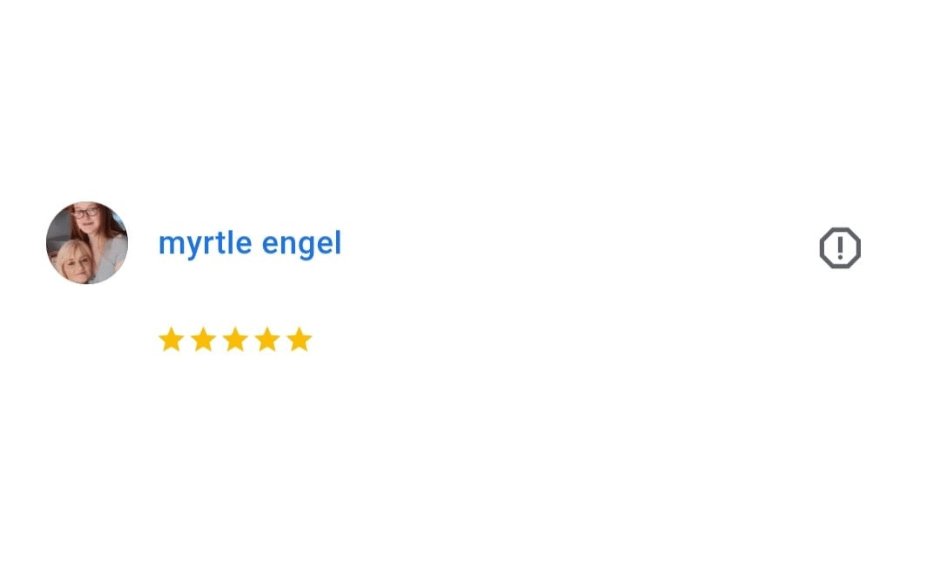The height and width of the screenshot is (570, 940).
Task: Select the fifth rating star
Action: (x=299, y=340)
